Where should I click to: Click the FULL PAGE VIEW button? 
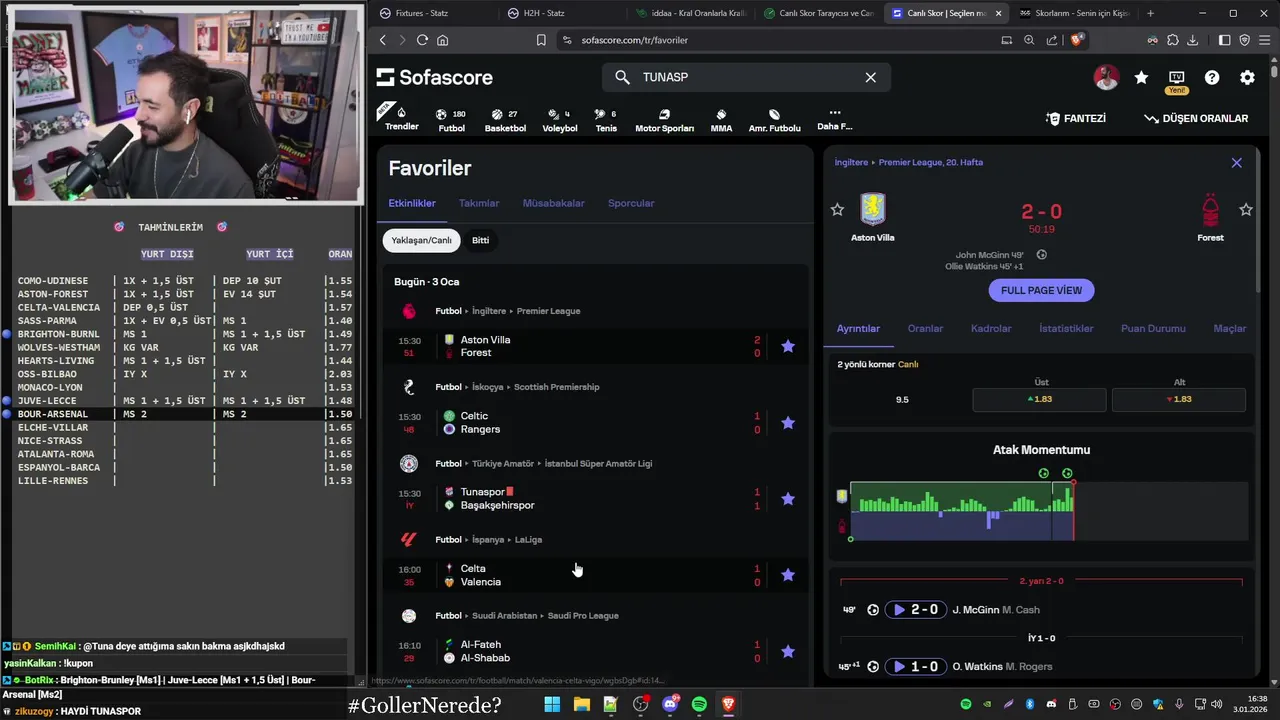click(1041, 290)
